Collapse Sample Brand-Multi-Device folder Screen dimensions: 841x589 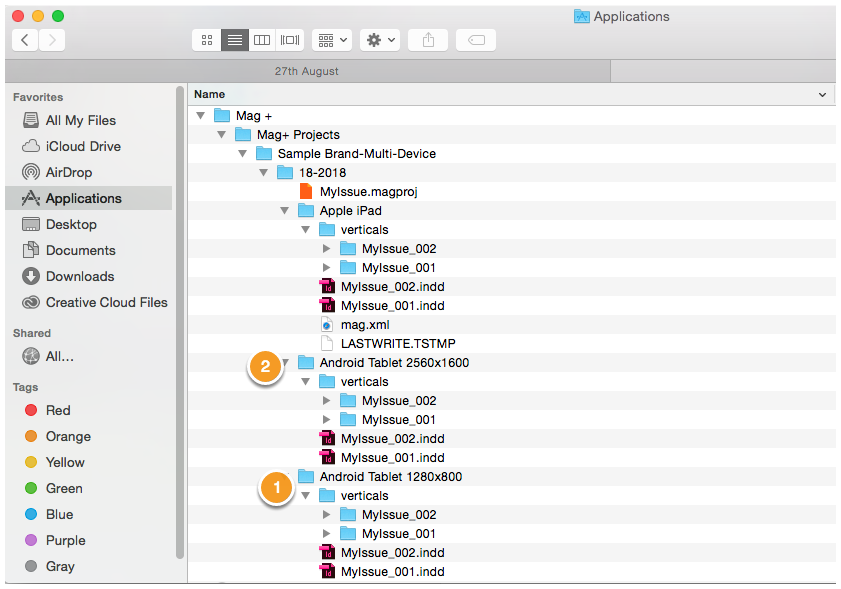[x=242, y=153]
